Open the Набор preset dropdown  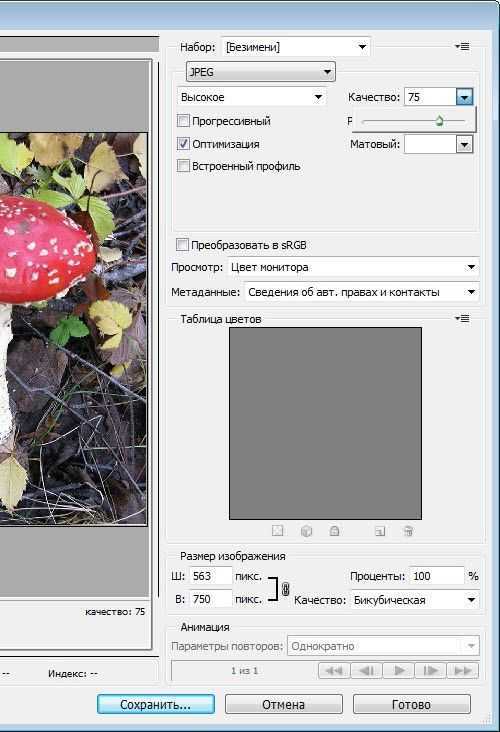click(296, 47)
